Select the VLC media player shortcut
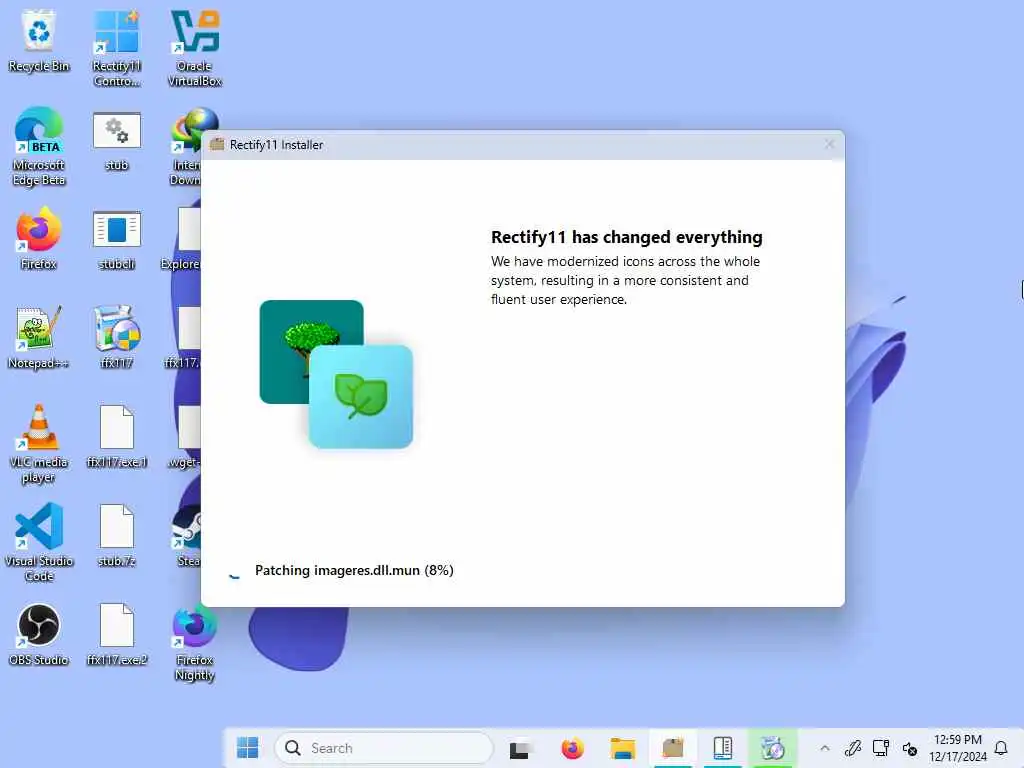The height and width of the screenshot is (768, 1024). coord(39,444)
